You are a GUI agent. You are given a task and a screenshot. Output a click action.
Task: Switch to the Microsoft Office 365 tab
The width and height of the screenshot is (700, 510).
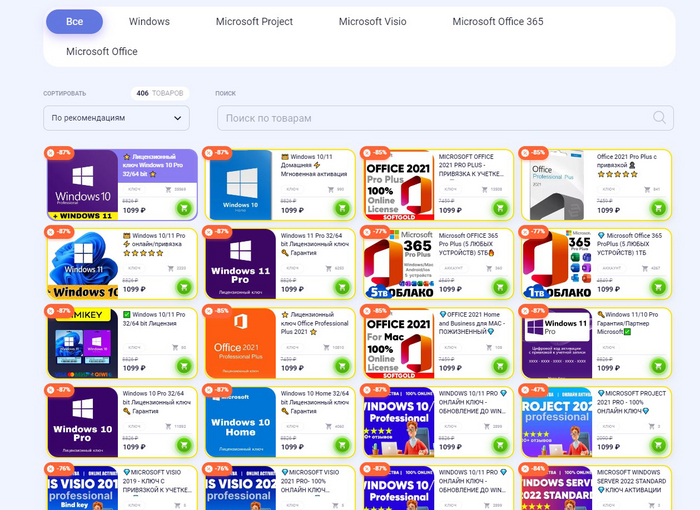498,21
